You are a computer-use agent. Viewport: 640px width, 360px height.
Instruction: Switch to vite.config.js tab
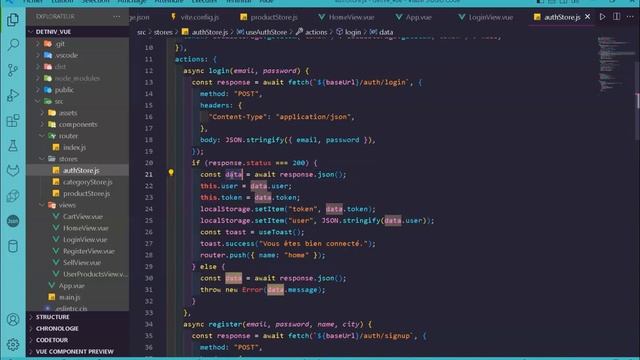click(x=195, y=17)
